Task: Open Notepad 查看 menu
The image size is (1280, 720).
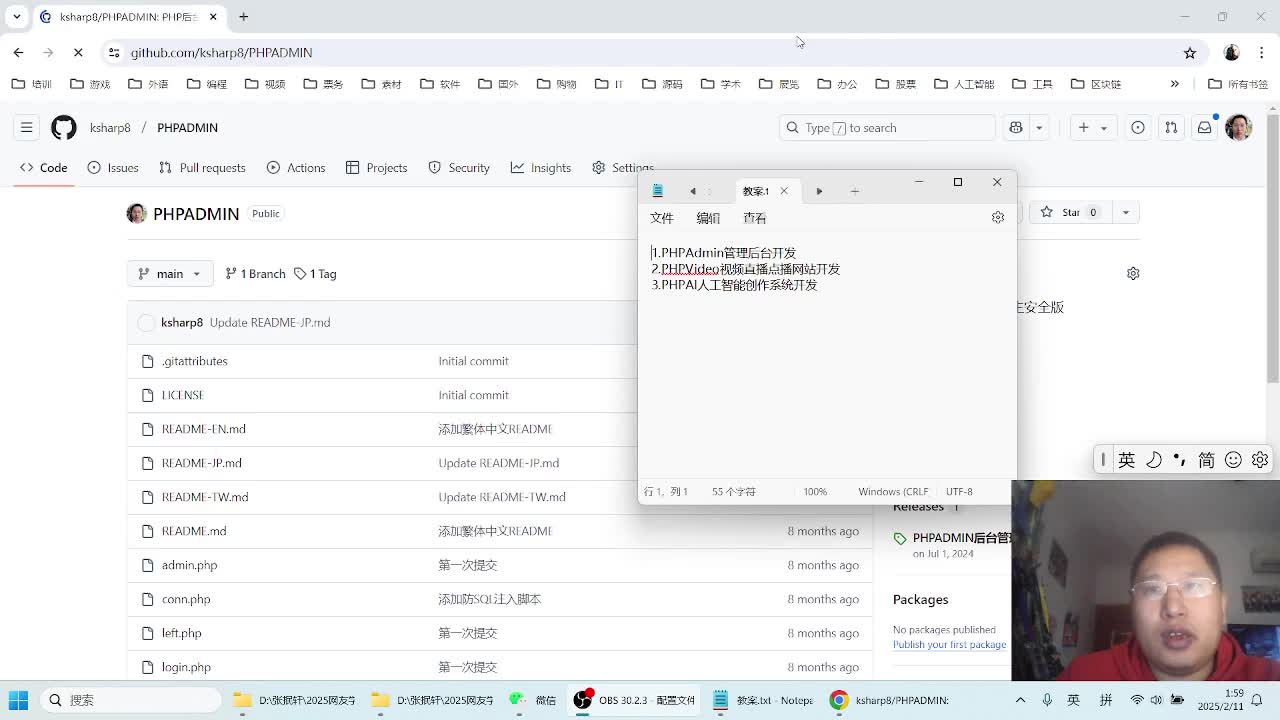Action: (755, 218)
